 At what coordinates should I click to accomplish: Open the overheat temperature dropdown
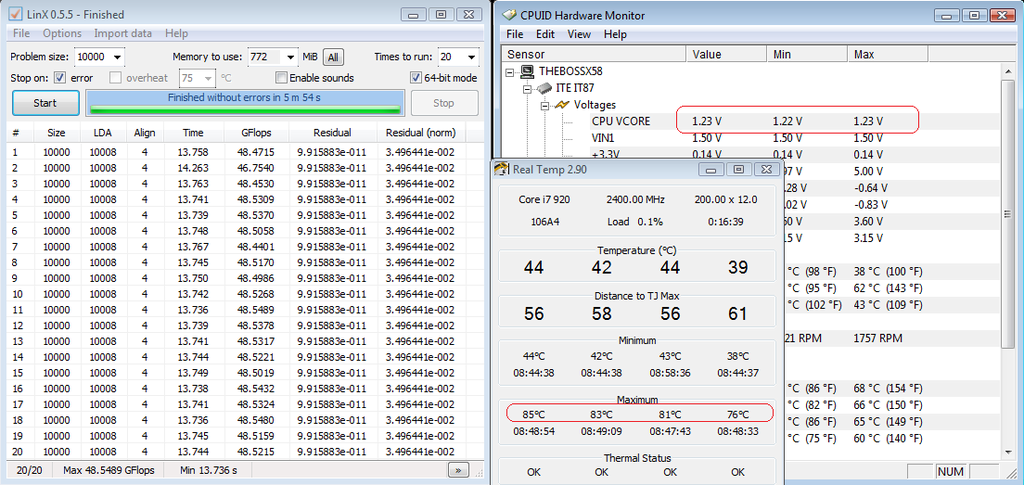pyautogui.click(x=208, y=78)
